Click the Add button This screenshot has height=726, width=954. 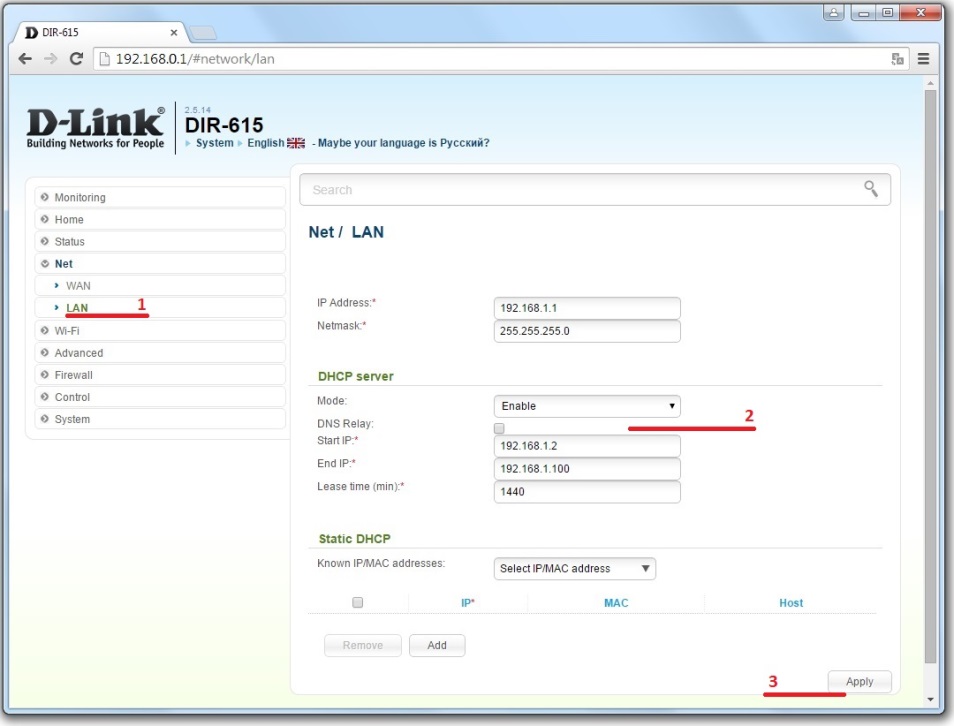pos(437,645)
